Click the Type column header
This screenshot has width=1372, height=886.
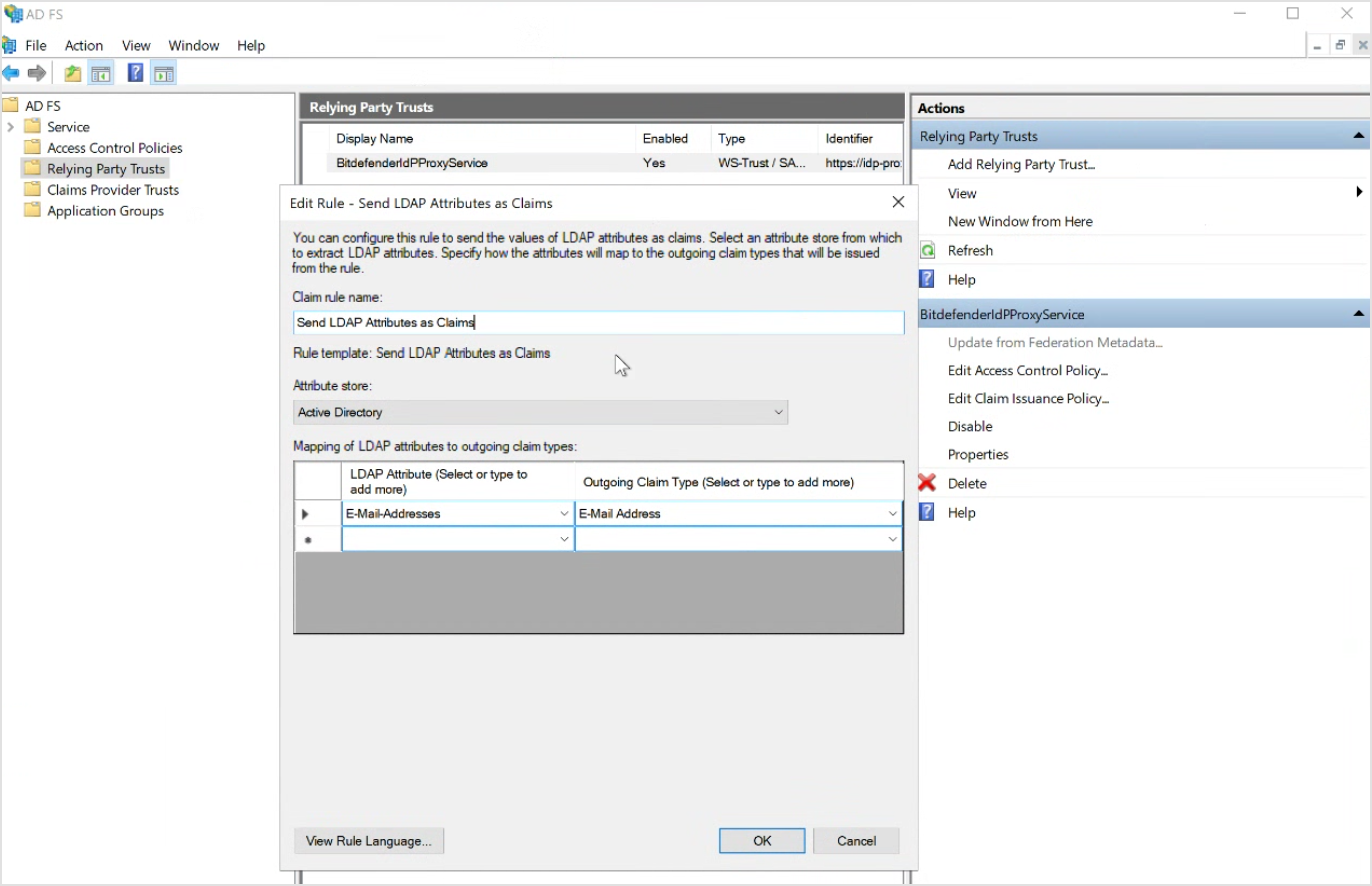tap(764, 139)
